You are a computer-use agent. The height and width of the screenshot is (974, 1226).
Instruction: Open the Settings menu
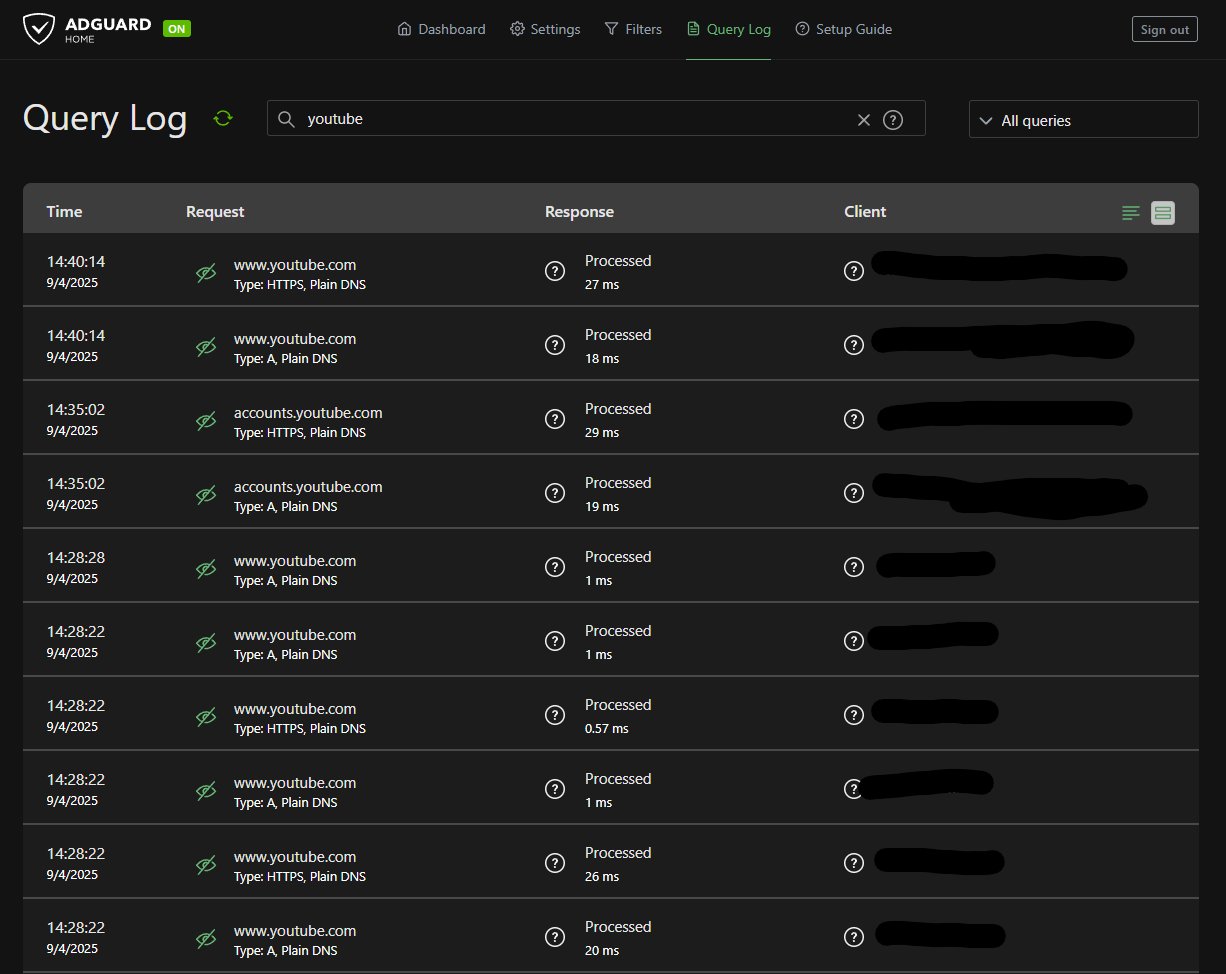click(x=545, y=29)
